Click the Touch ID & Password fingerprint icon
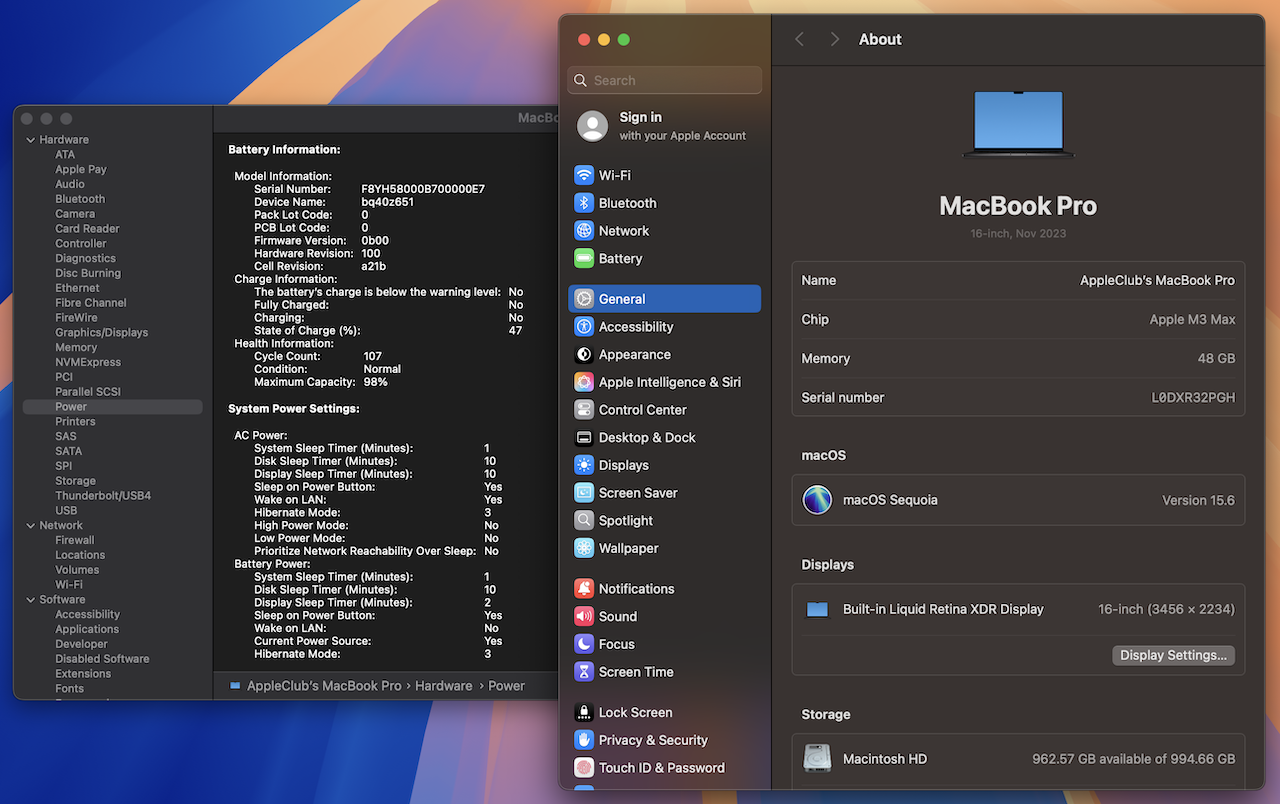 click(584, 768)
